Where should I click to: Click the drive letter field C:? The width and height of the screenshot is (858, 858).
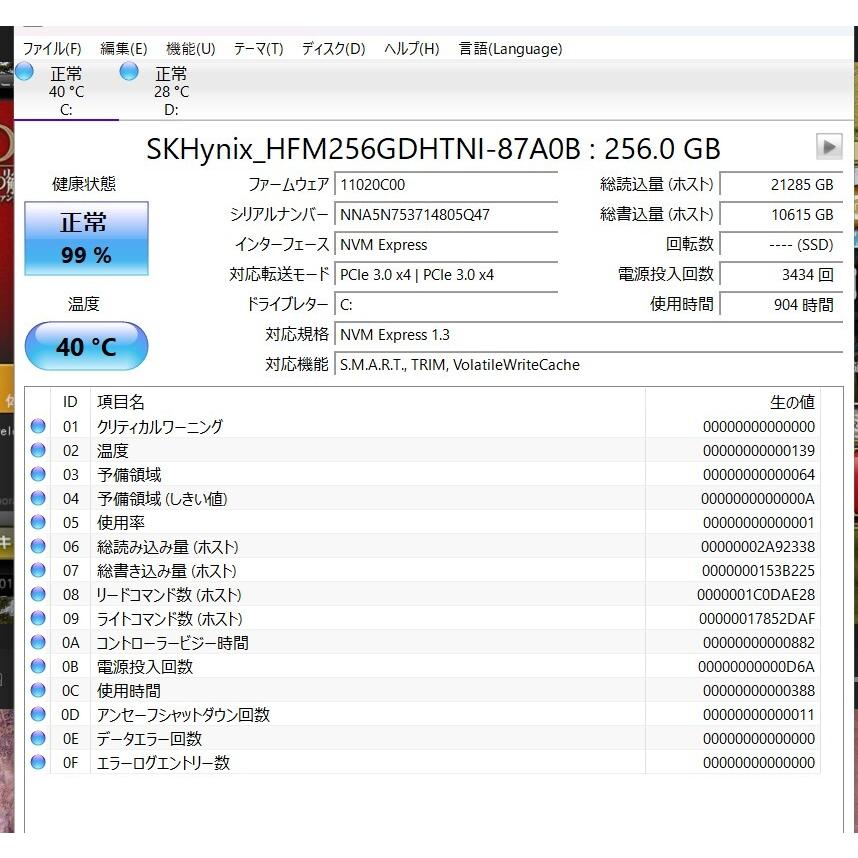446,304
